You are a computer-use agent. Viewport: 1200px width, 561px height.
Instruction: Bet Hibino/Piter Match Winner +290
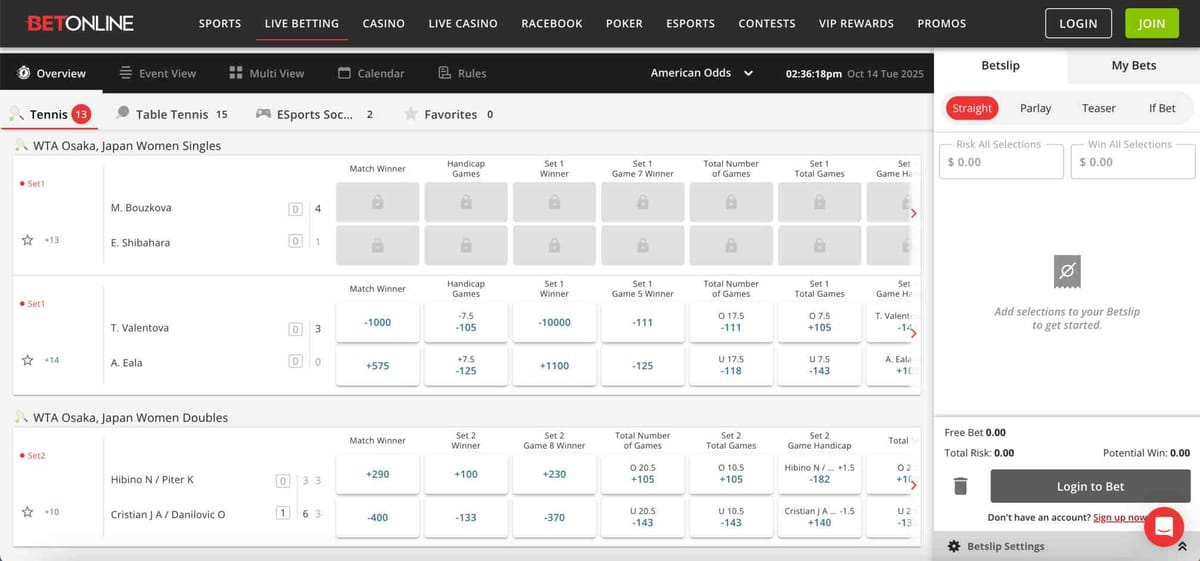pyautogui.click(x=377, y=474)
